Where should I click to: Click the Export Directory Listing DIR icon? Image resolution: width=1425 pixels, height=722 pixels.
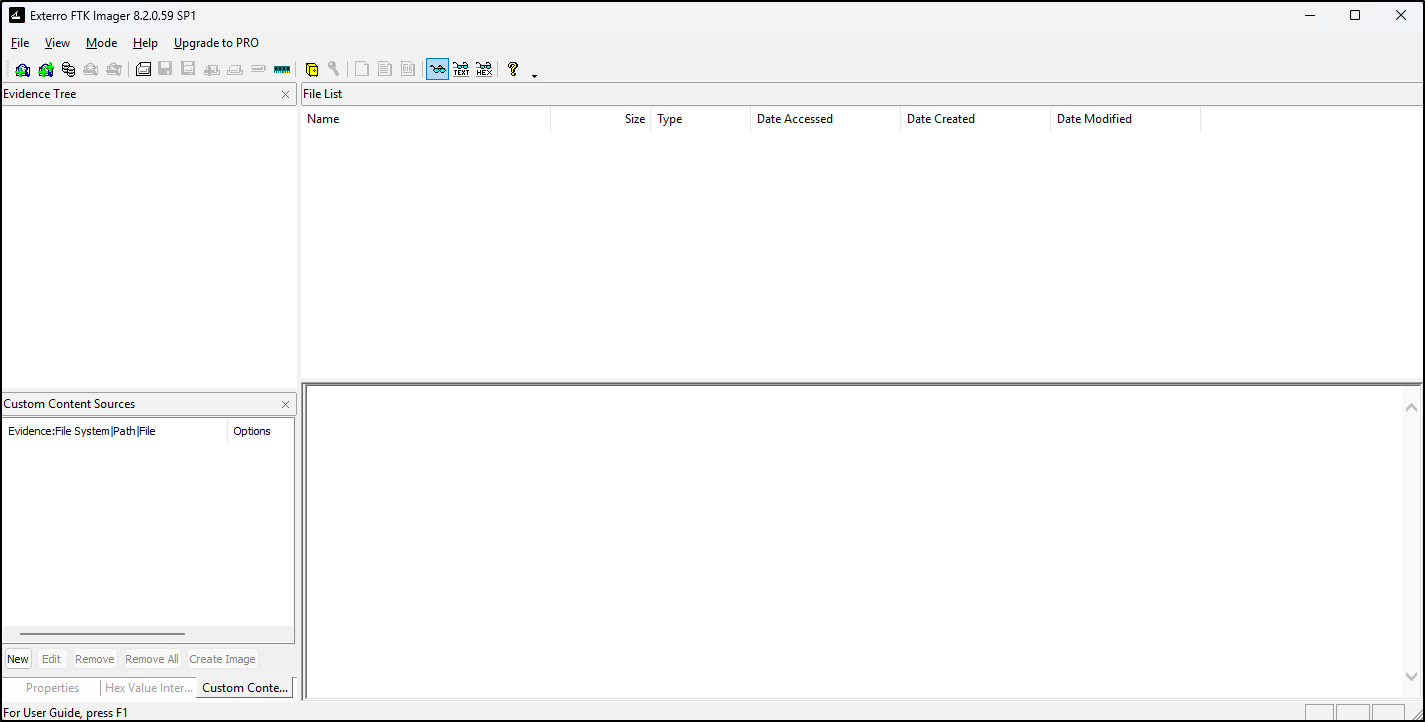pyautogui.click(x=408, y=69)
